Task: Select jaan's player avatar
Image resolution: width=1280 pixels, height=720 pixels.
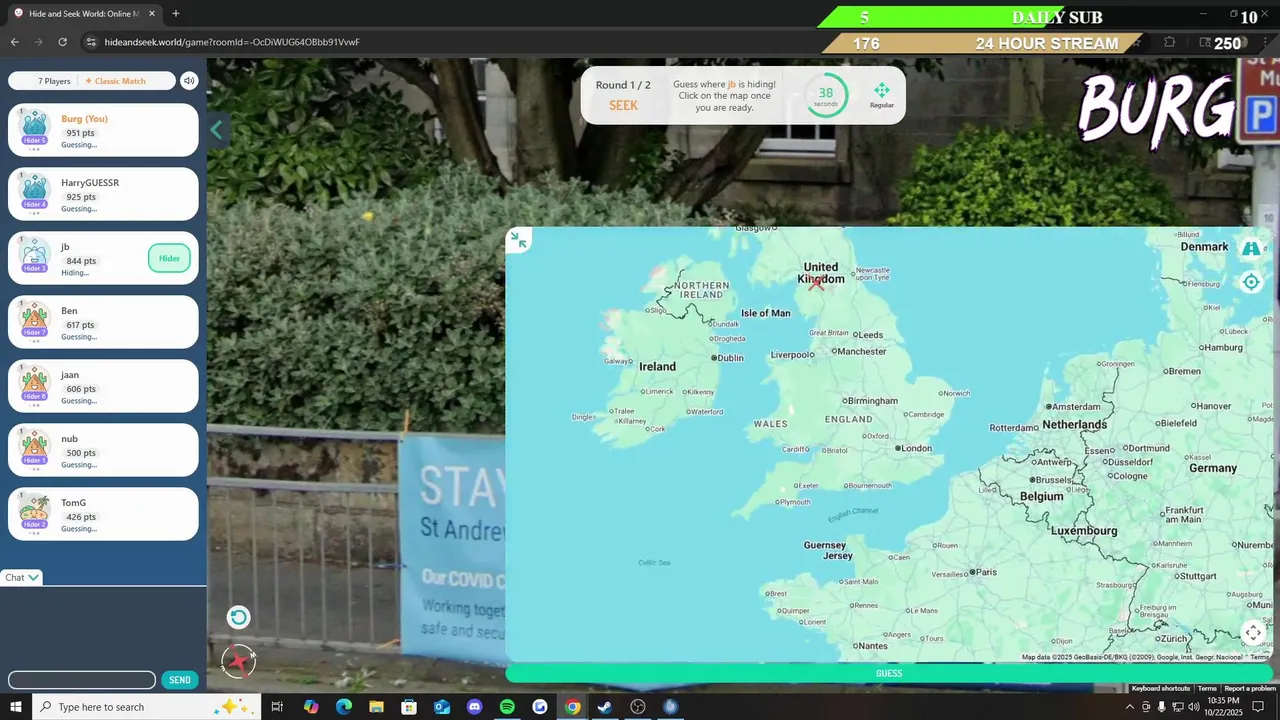Action: click(x=35, y=385)
